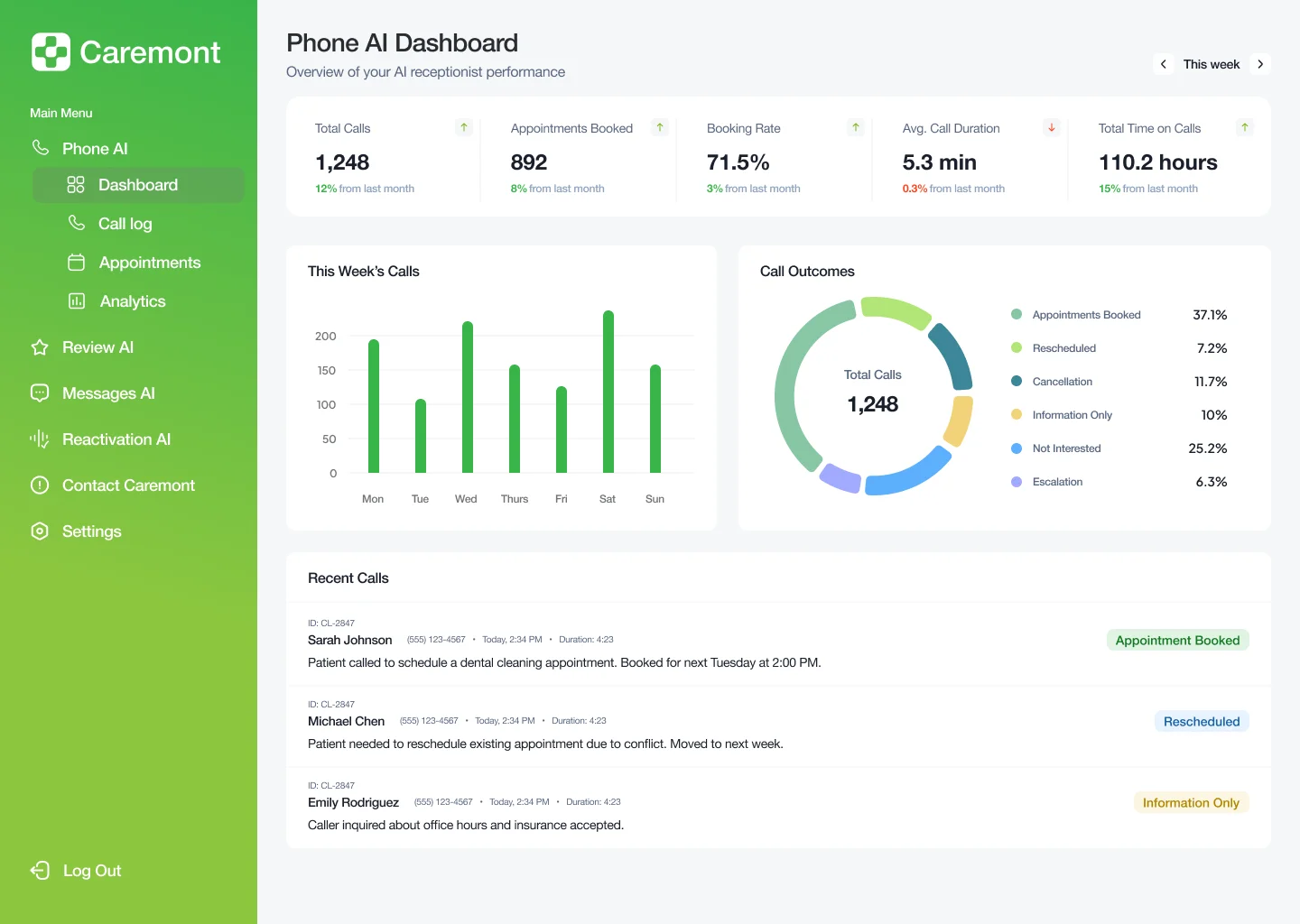Click the Review AI star icon

tap(39, 346)
